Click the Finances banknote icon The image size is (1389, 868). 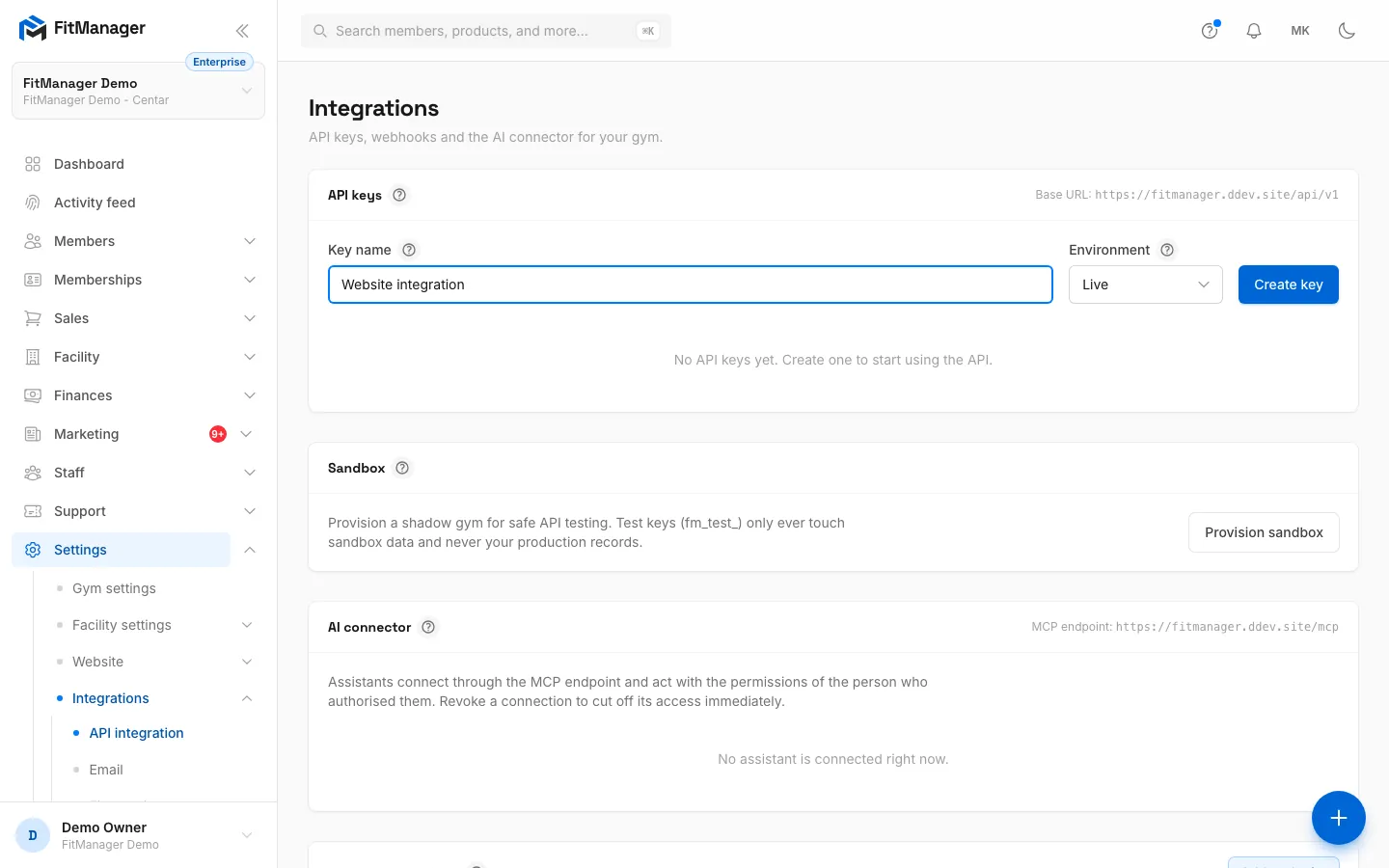pos(33,395)
